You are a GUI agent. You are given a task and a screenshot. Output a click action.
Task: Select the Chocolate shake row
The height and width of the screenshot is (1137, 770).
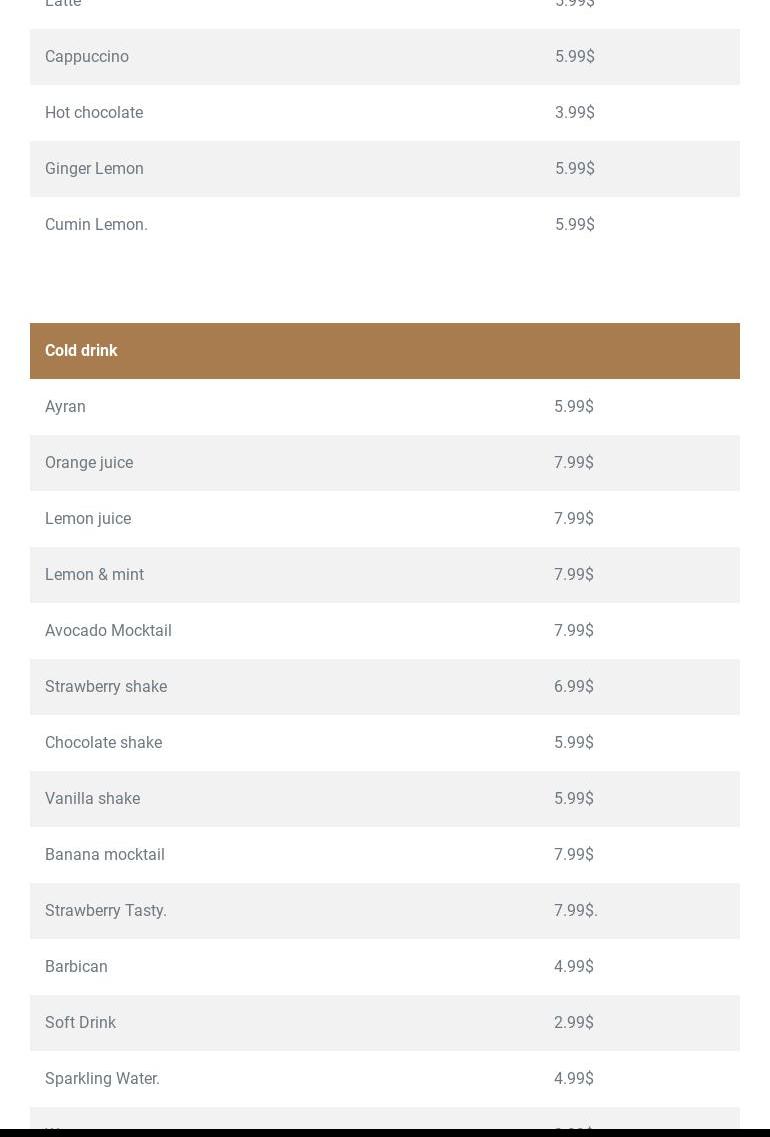pyautogui.click(x=103, y=743)
